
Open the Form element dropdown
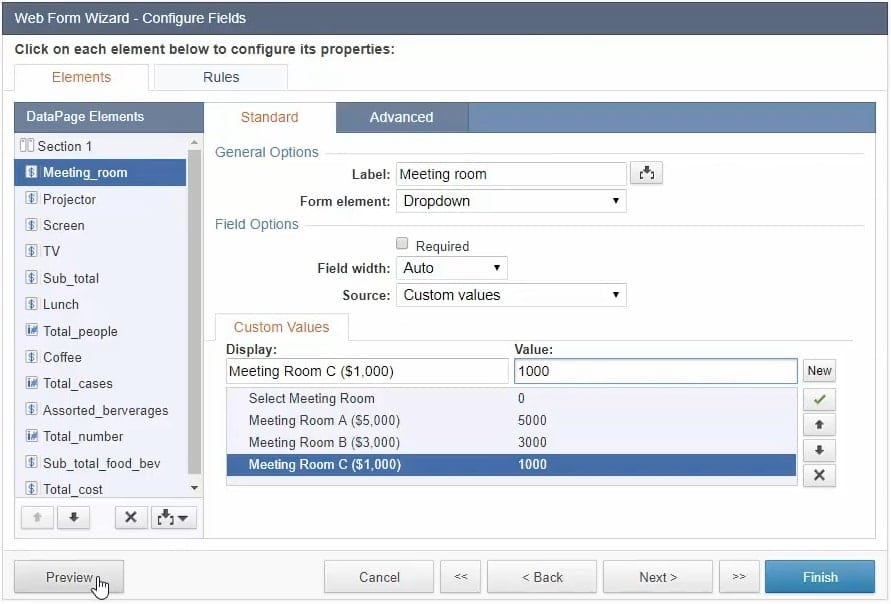tap(511, 201)
